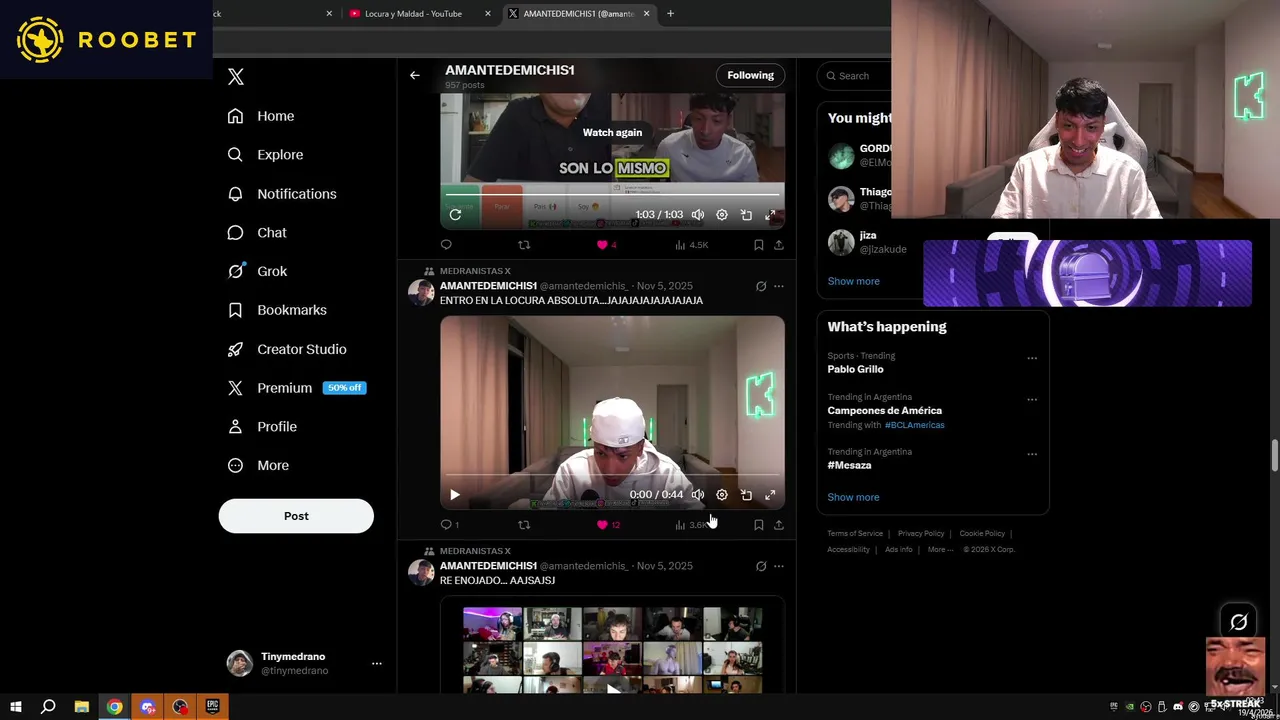1280x720 pixels.
Task: Switch to Locura y Maldad YouTube tab
Action: pyautogui.click(x=412, y=13)
